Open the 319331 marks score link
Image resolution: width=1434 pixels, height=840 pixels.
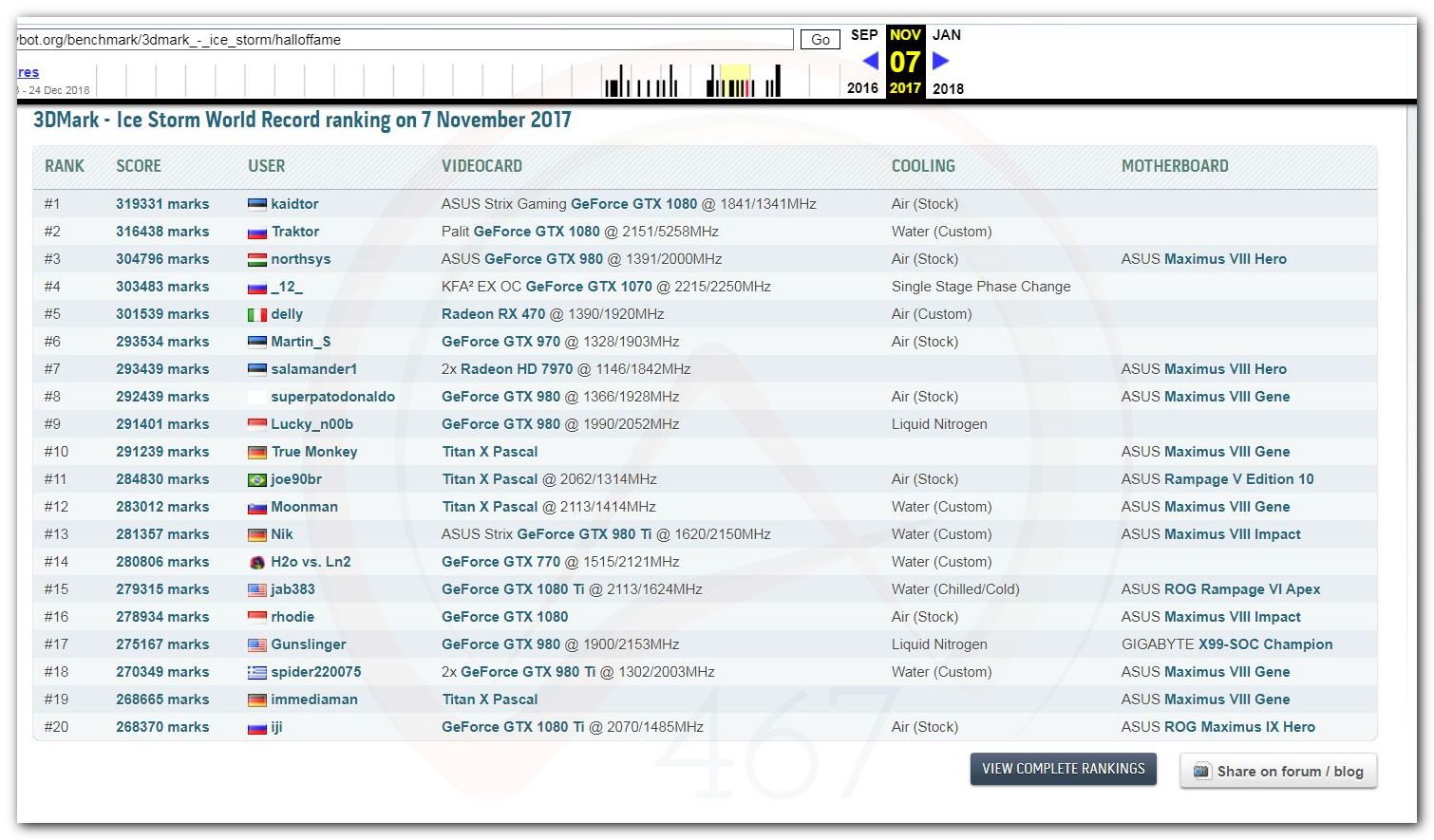(x=162, y=204)
